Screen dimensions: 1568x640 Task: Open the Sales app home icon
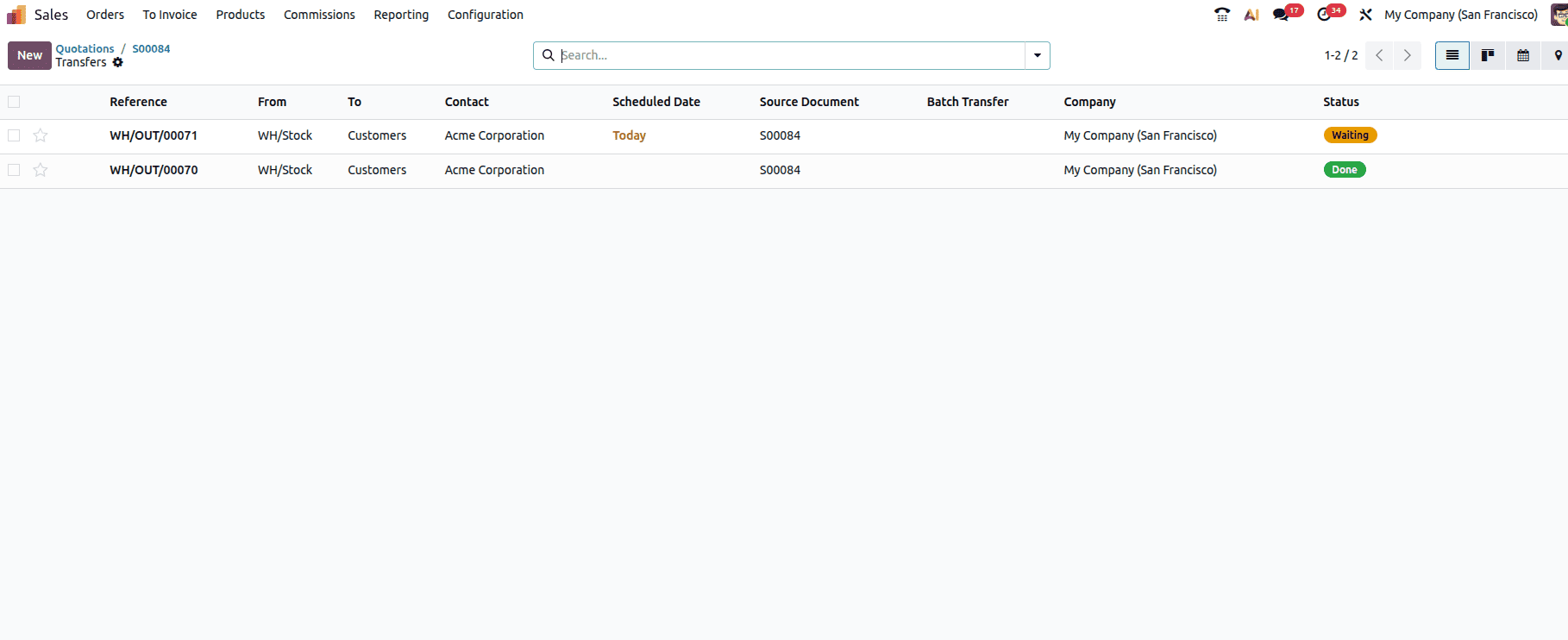click(16, 15)
